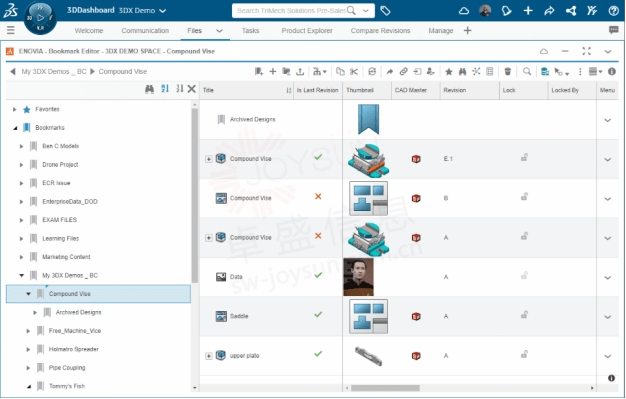Select Learning Files bookmark

[61, 238]
